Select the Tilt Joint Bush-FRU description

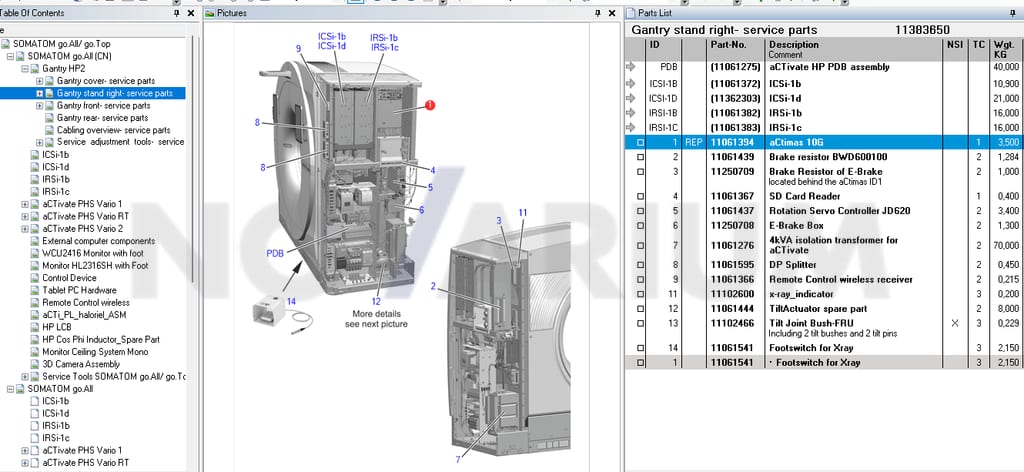point(811,323)
